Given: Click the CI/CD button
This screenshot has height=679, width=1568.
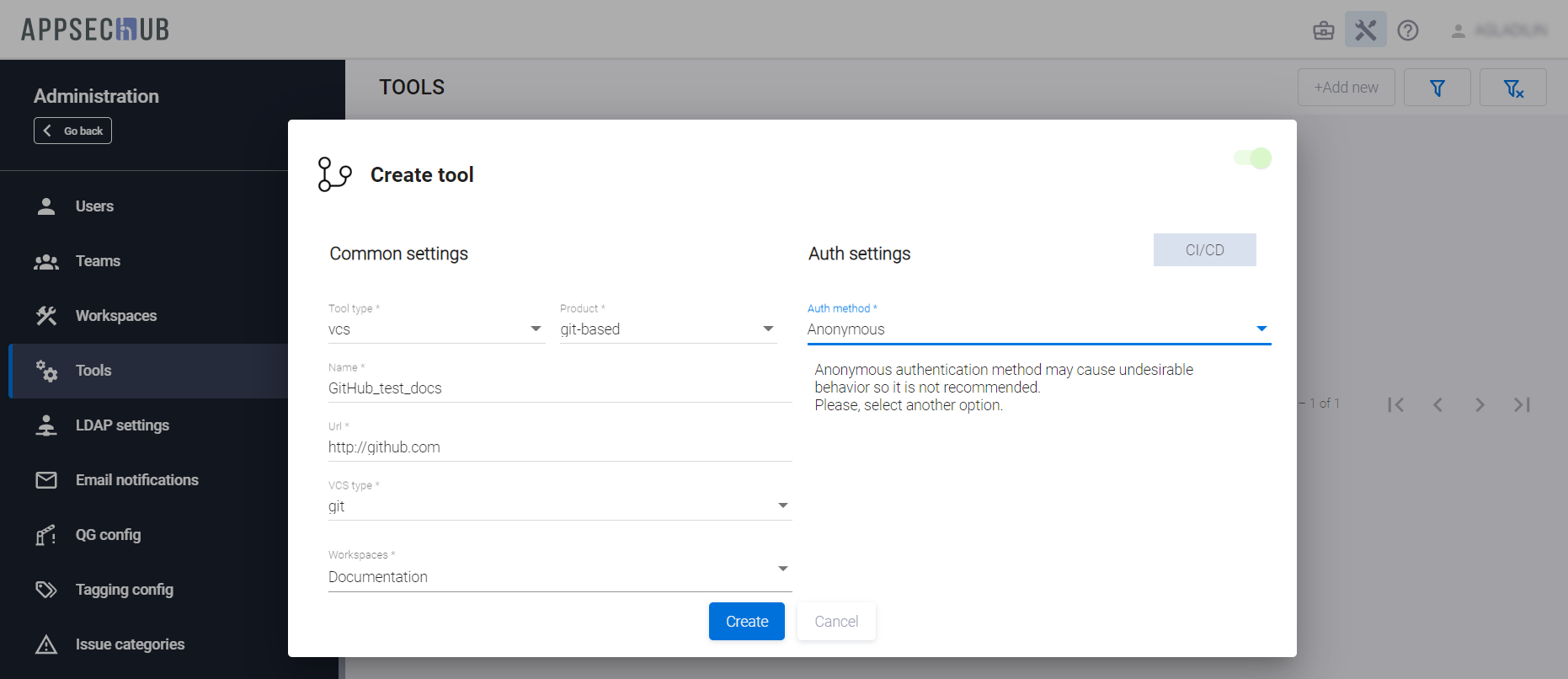Looking at the screenshot, I should point(1204,250).
